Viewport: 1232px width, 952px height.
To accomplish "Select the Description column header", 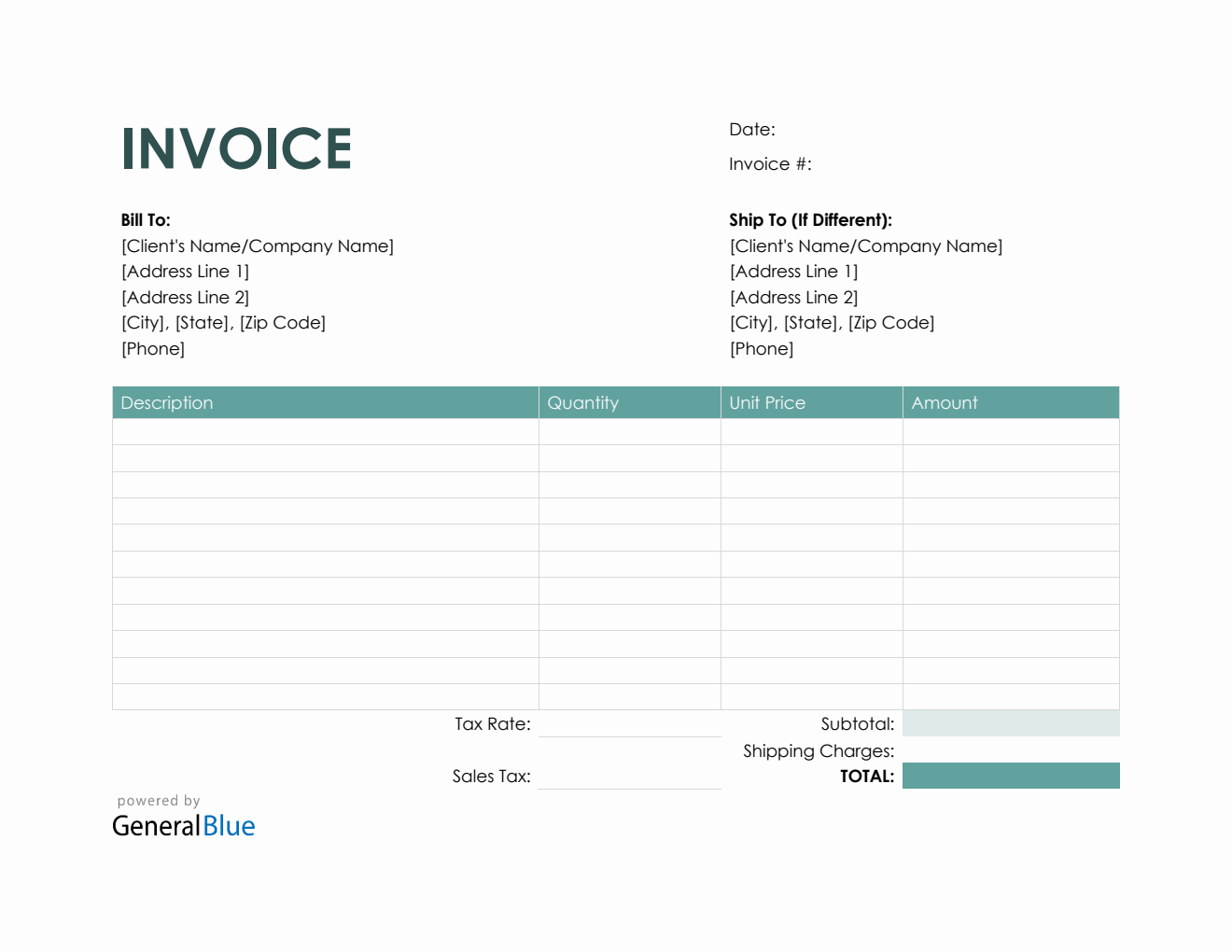I will click(167, 402).
